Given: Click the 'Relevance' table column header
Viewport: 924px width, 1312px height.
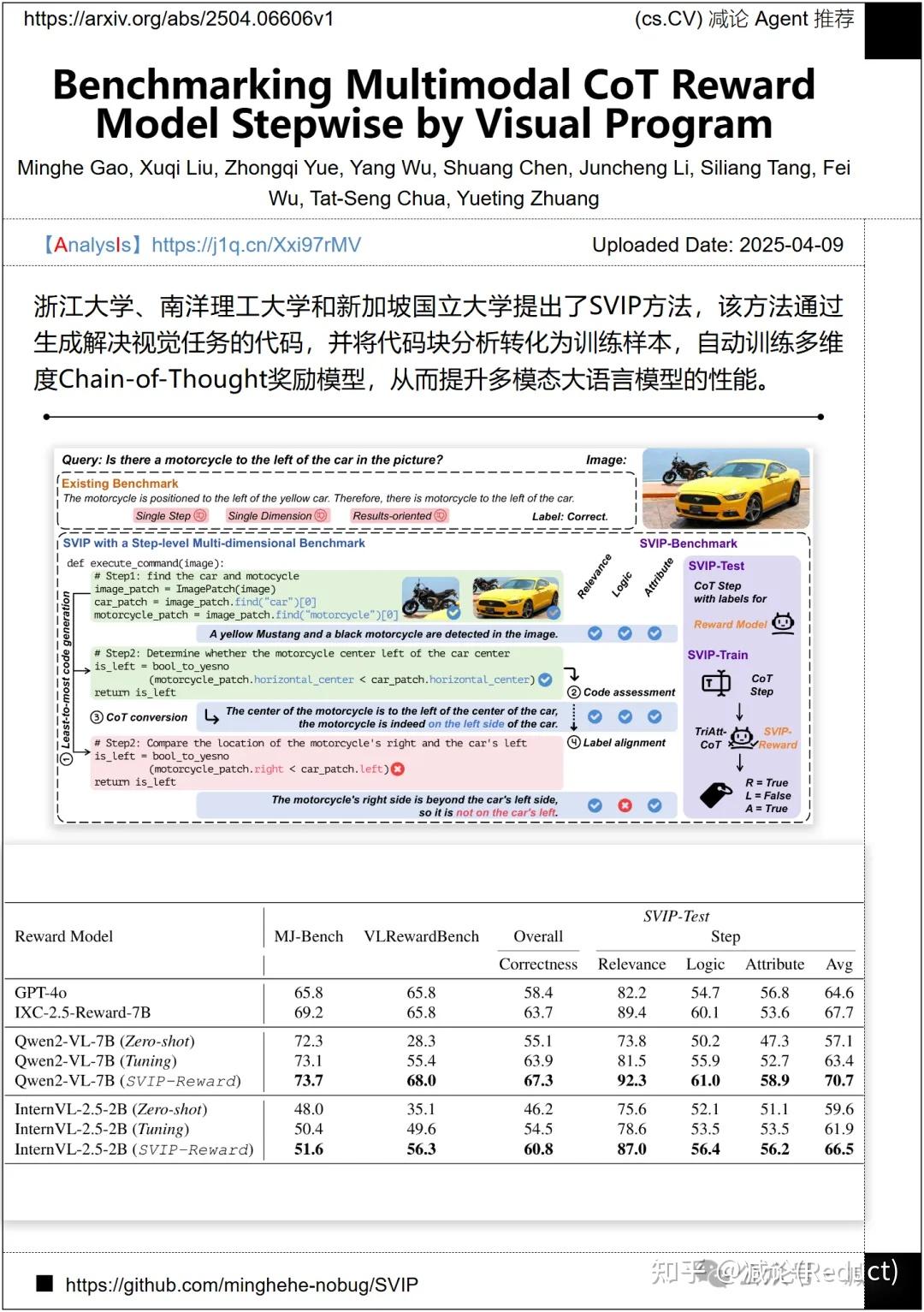Looking at the screenshot, I should 631,964.
